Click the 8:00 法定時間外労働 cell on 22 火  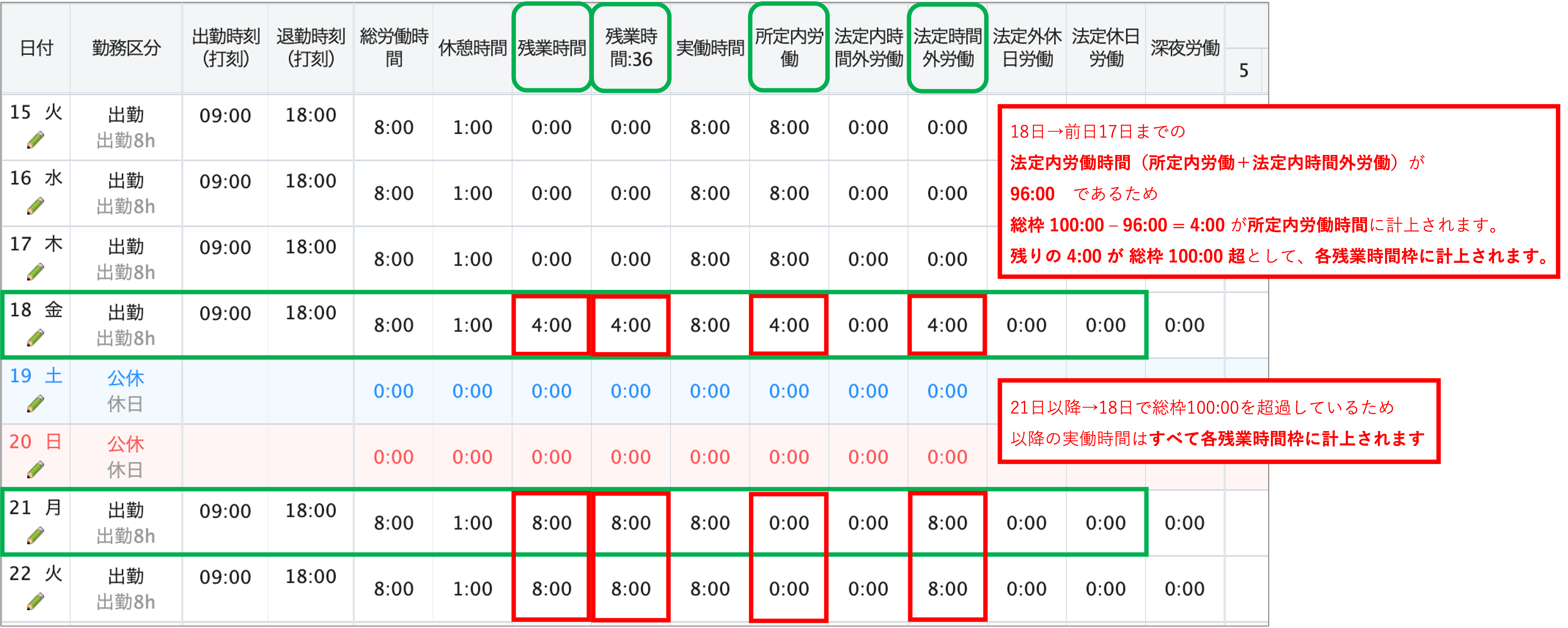948,588
